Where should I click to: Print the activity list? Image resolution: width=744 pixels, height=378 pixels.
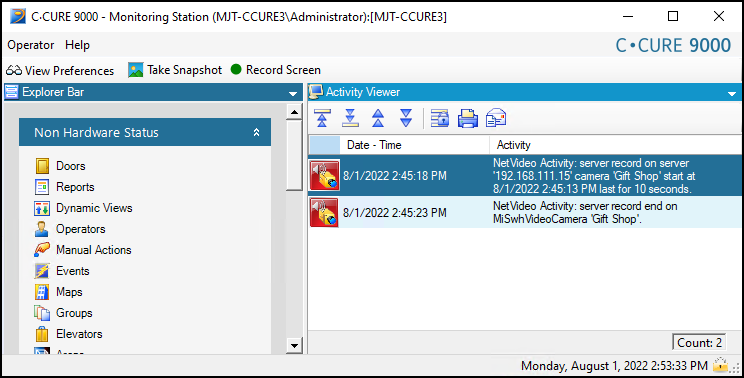coord(468,118)
